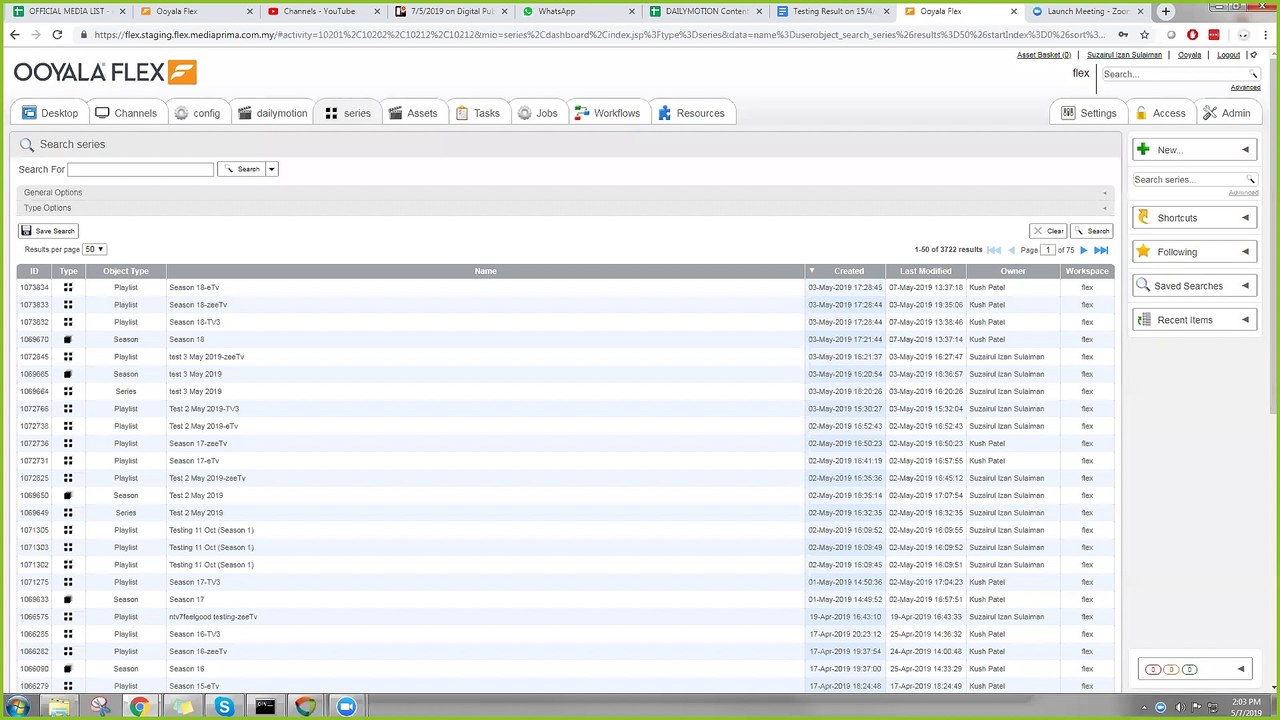
Task: Click the Search button beside Search For
Action: 241,169
